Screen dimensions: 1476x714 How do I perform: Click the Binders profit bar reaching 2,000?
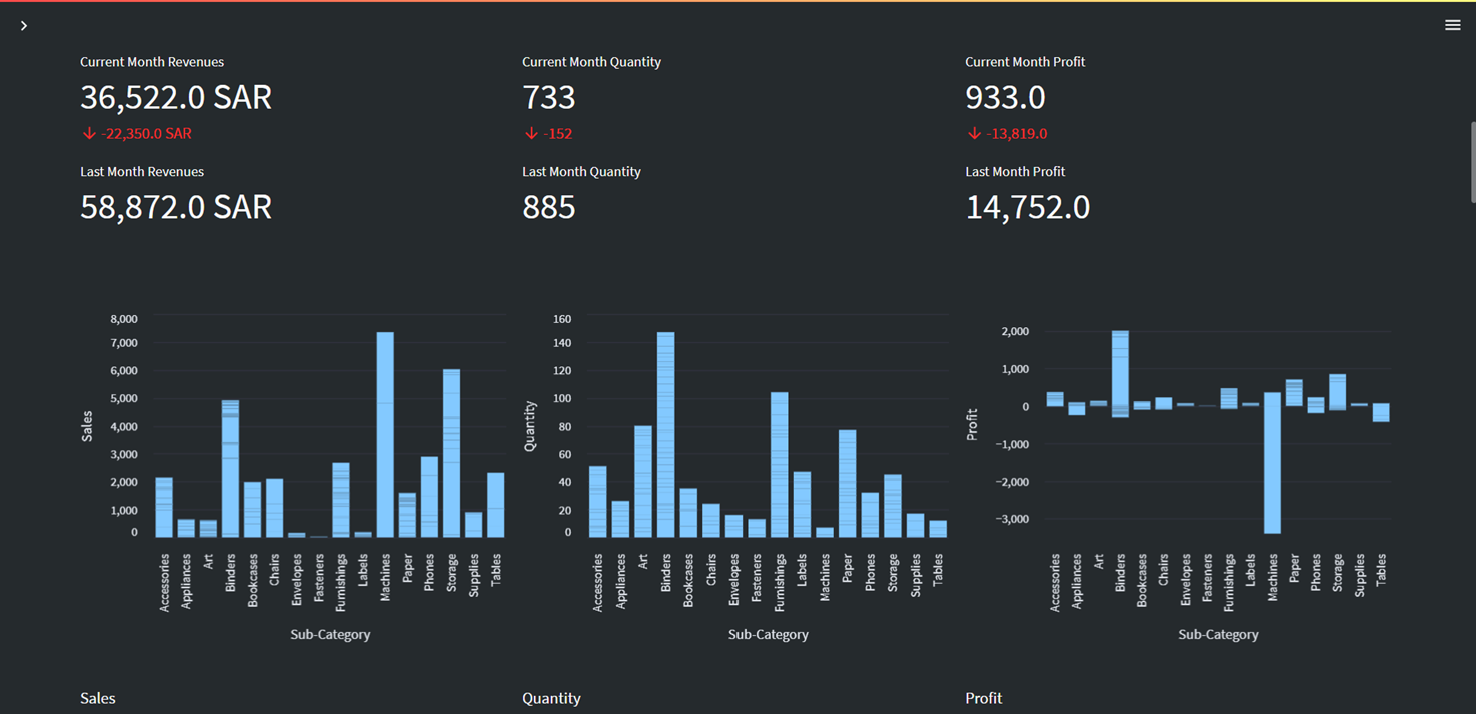click(x=1121, y=365)
